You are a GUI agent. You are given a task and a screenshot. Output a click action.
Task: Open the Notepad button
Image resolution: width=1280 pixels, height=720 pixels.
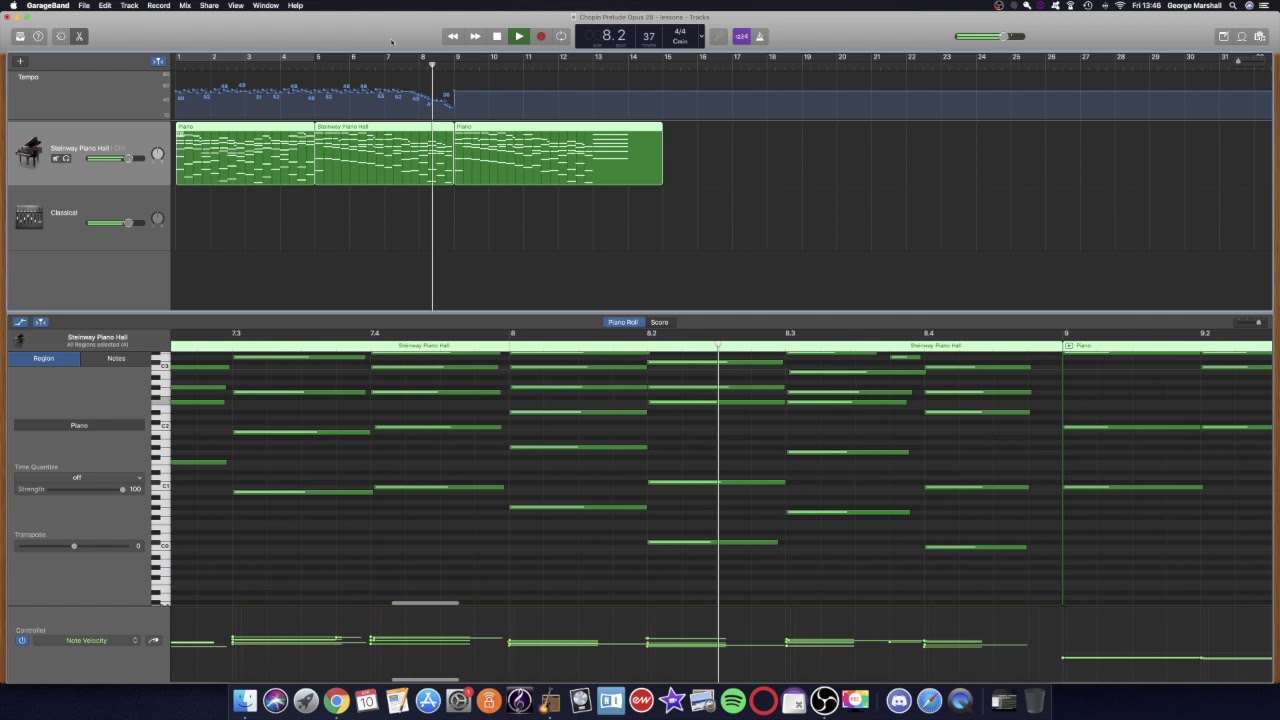pyautogui.click(x=1223, y=36)
